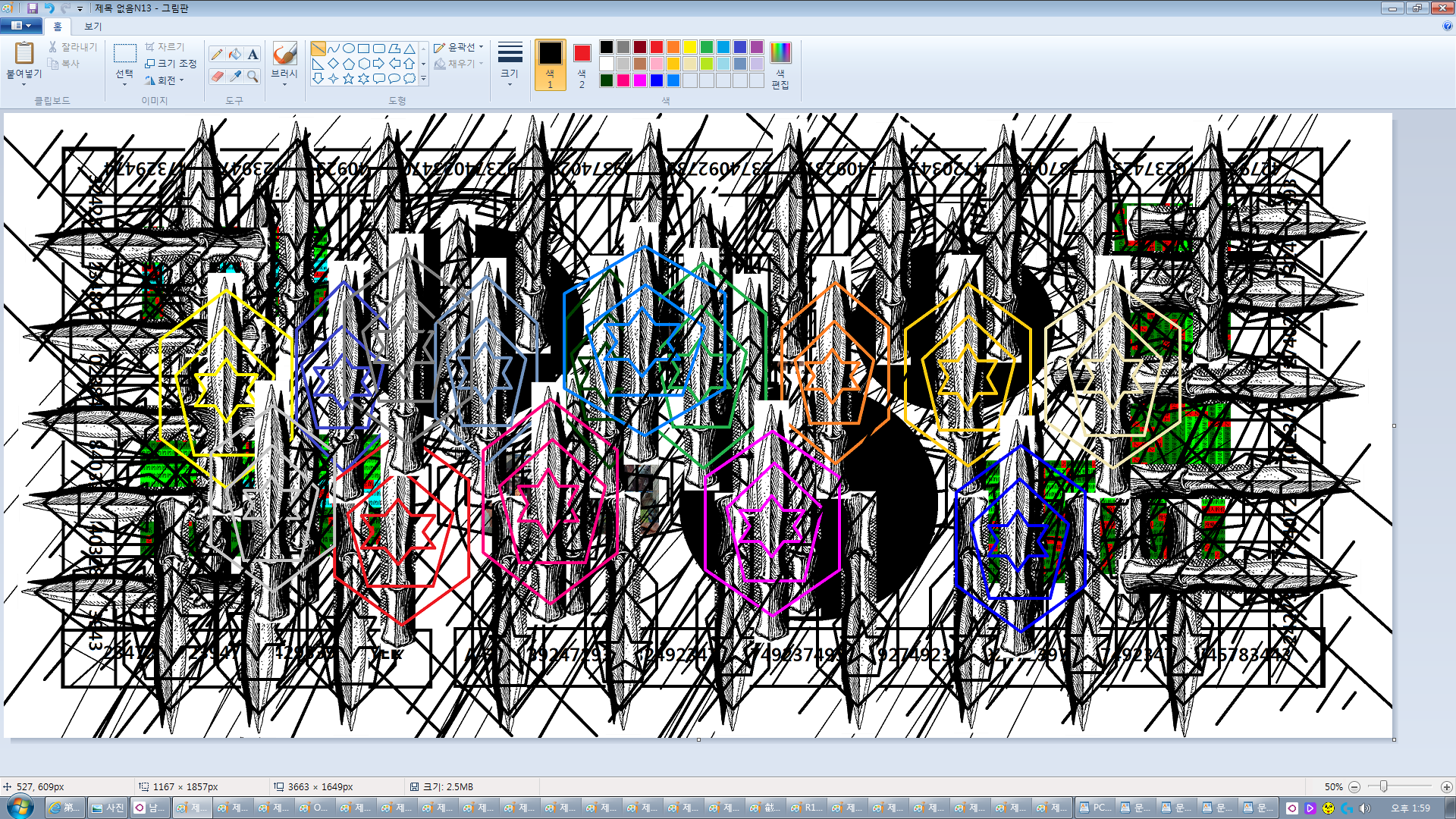This screenshot has height=819, width=1456.
Task: Pick the yellow color swatch
Action: pos(690,47)
